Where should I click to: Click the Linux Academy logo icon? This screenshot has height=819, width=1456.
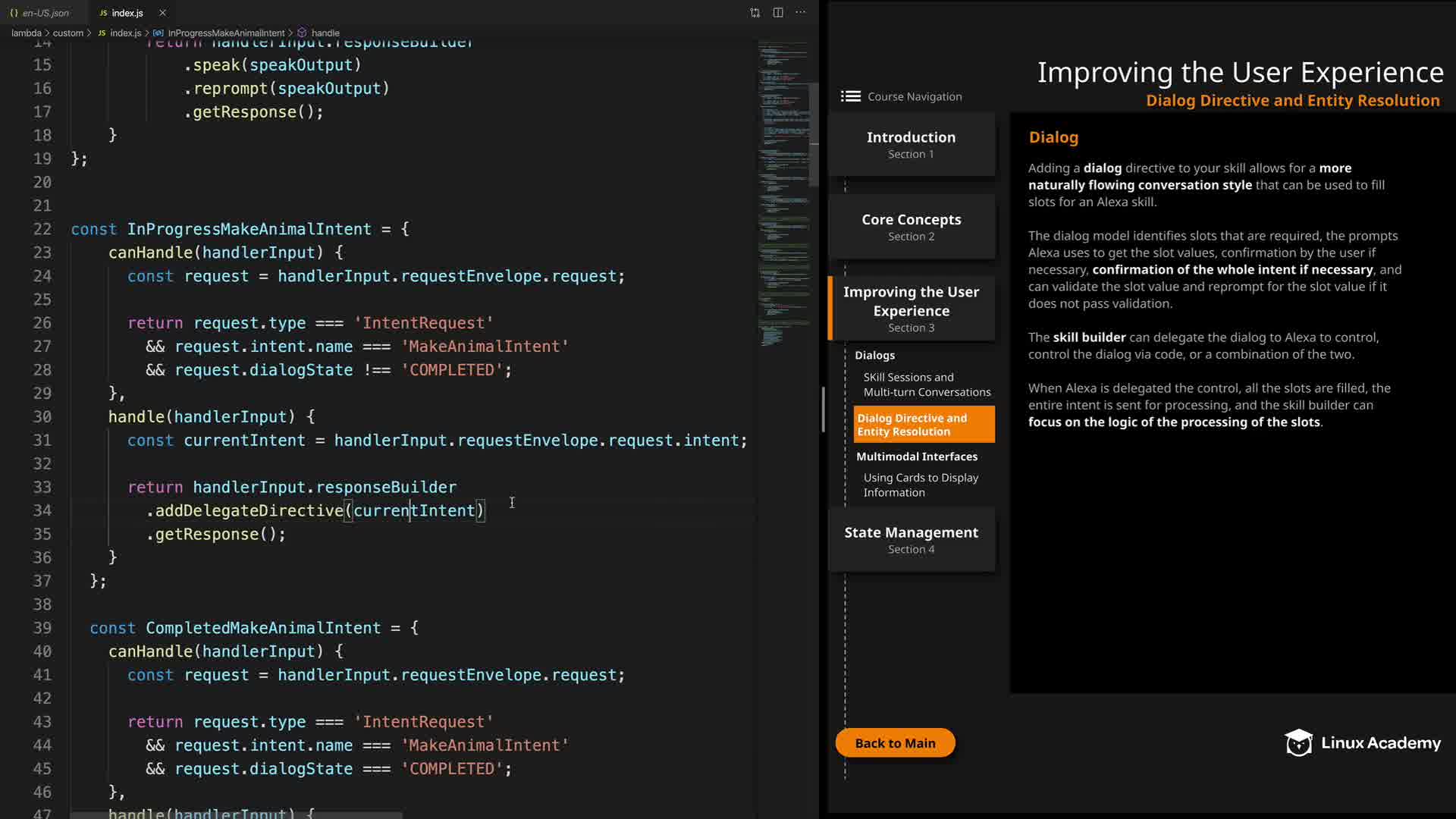1298,743
